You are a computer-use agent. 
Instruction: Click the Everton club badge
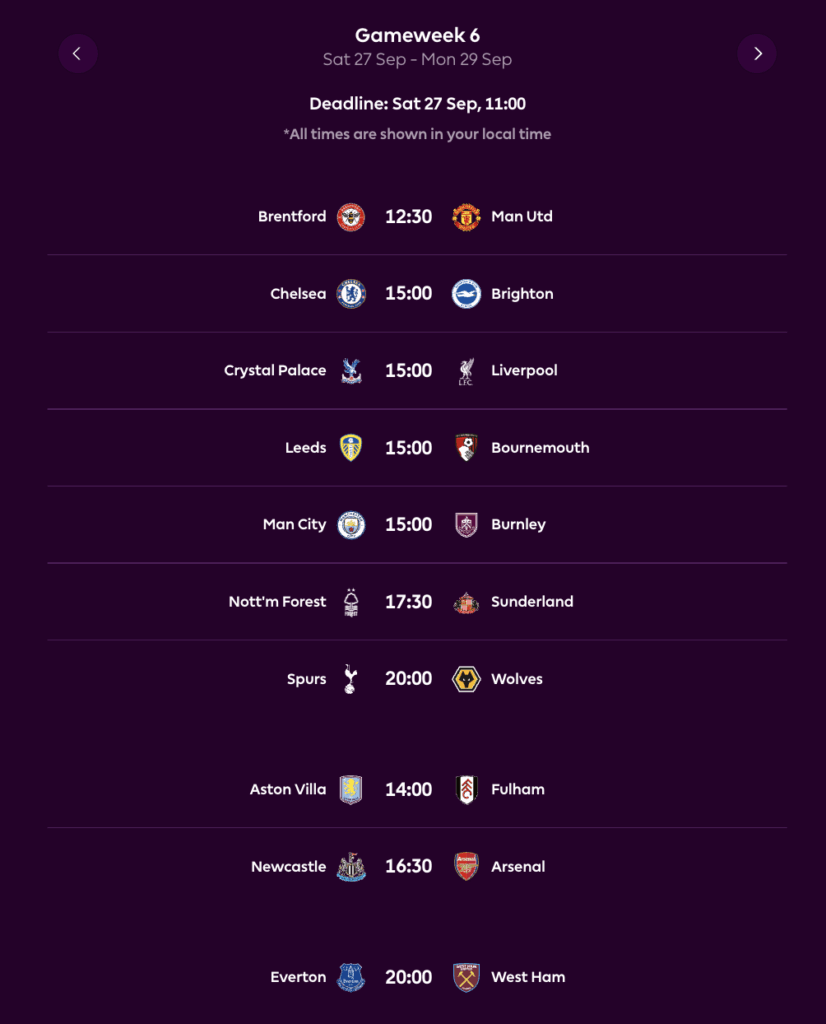tap(349, 977)
